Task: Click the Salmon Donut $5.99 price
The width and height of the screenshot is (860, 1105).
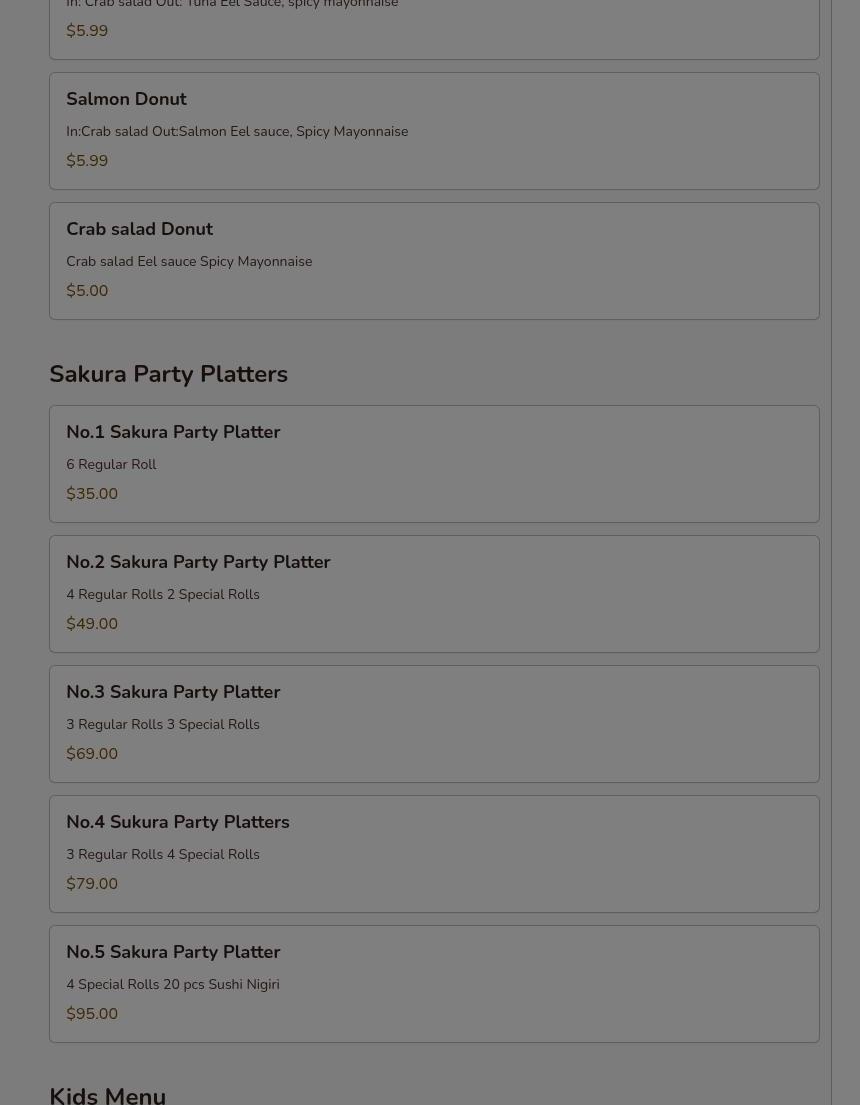Action: click(87, 161)
